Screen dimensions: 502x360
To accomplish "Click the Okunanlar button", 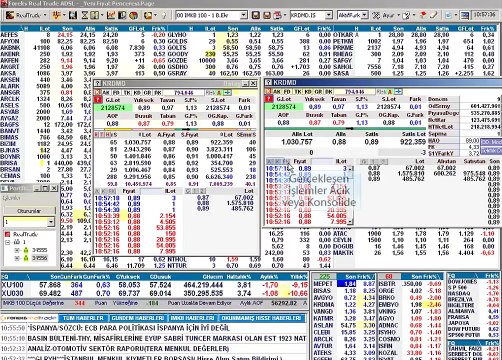I will (x=29, y=211).
